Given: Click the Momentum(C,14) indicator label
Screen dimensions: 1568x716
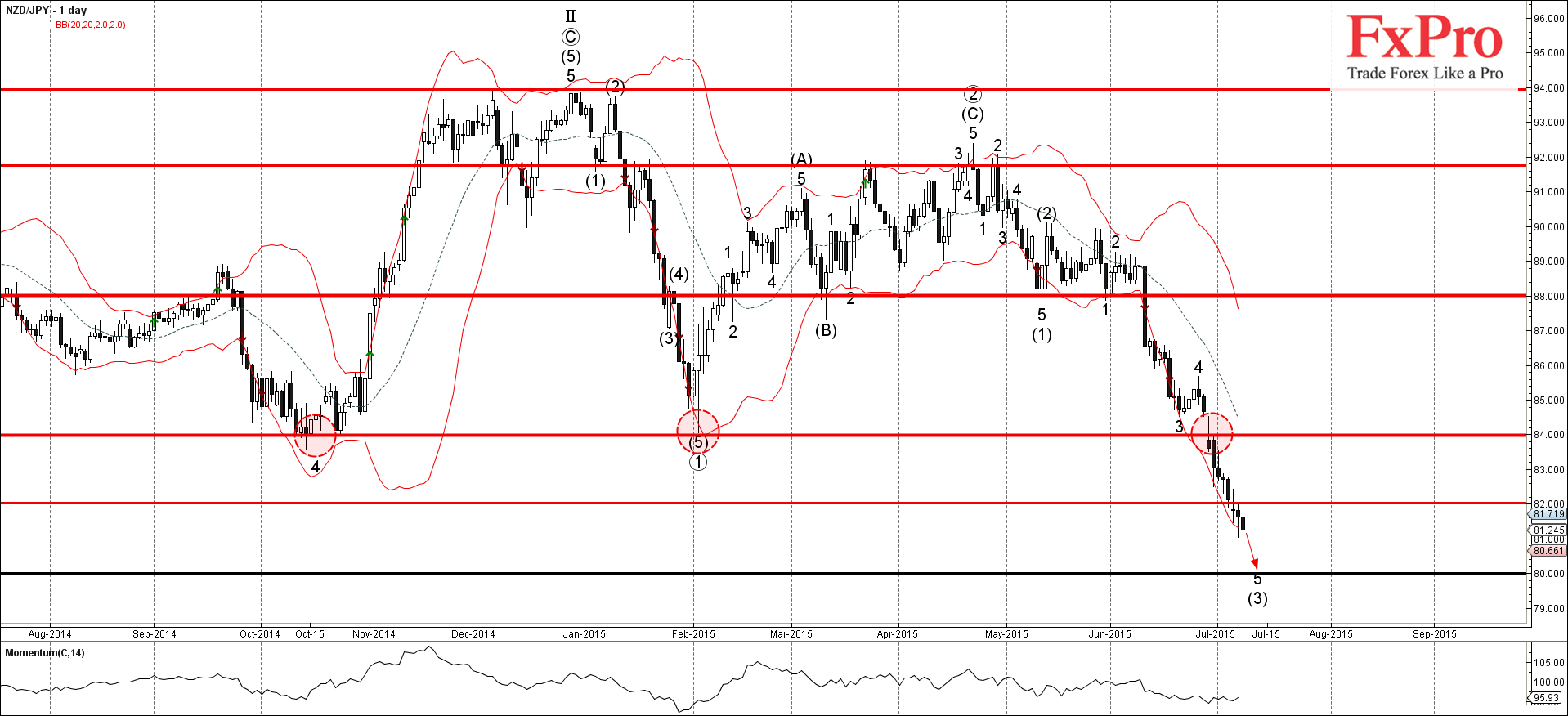Looking at the screenshot, I should tap(45, 653).
